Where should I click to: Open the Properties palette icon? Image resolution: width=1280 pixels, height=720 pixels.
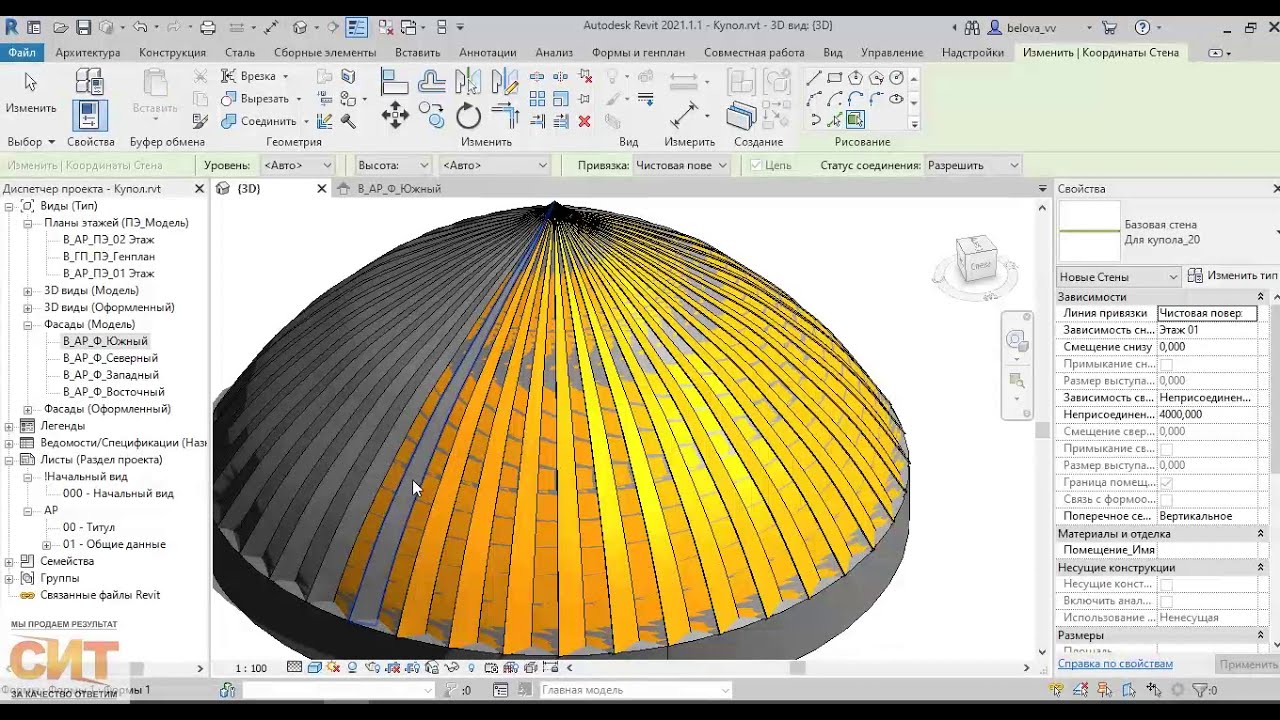pos(89,117)
